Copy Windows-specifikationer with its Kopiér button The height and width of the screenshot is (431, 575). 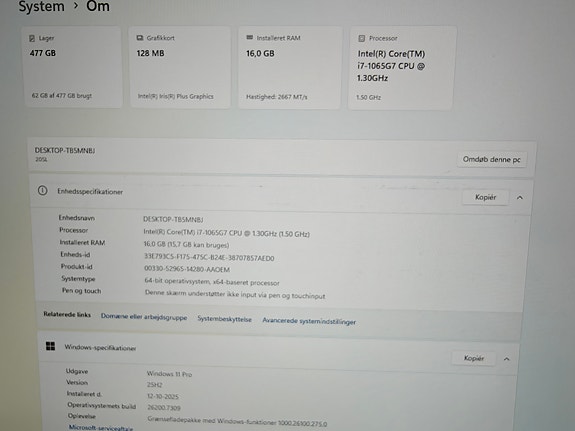point(474,358)
